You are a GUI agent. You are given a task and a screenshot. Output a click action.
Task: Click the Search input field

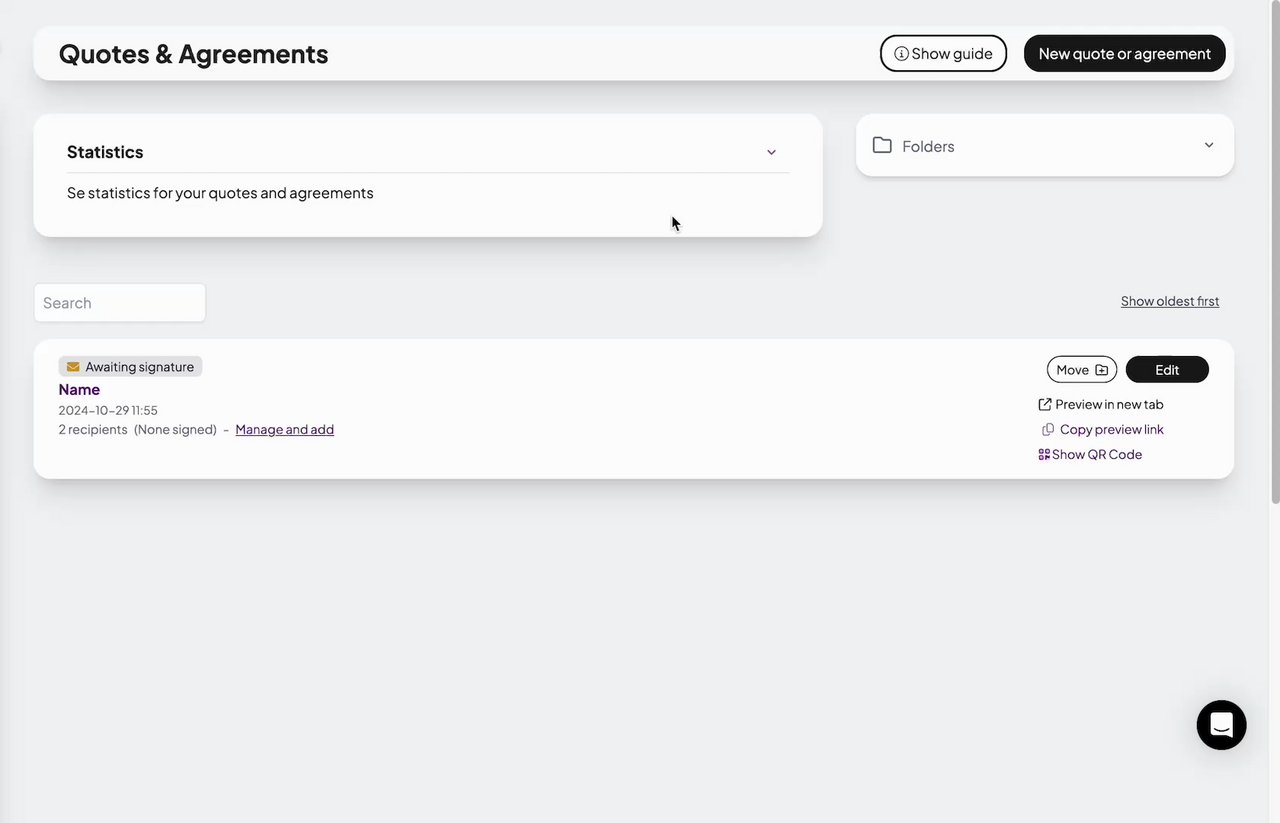pyautogui.click(x=120, y=303)
